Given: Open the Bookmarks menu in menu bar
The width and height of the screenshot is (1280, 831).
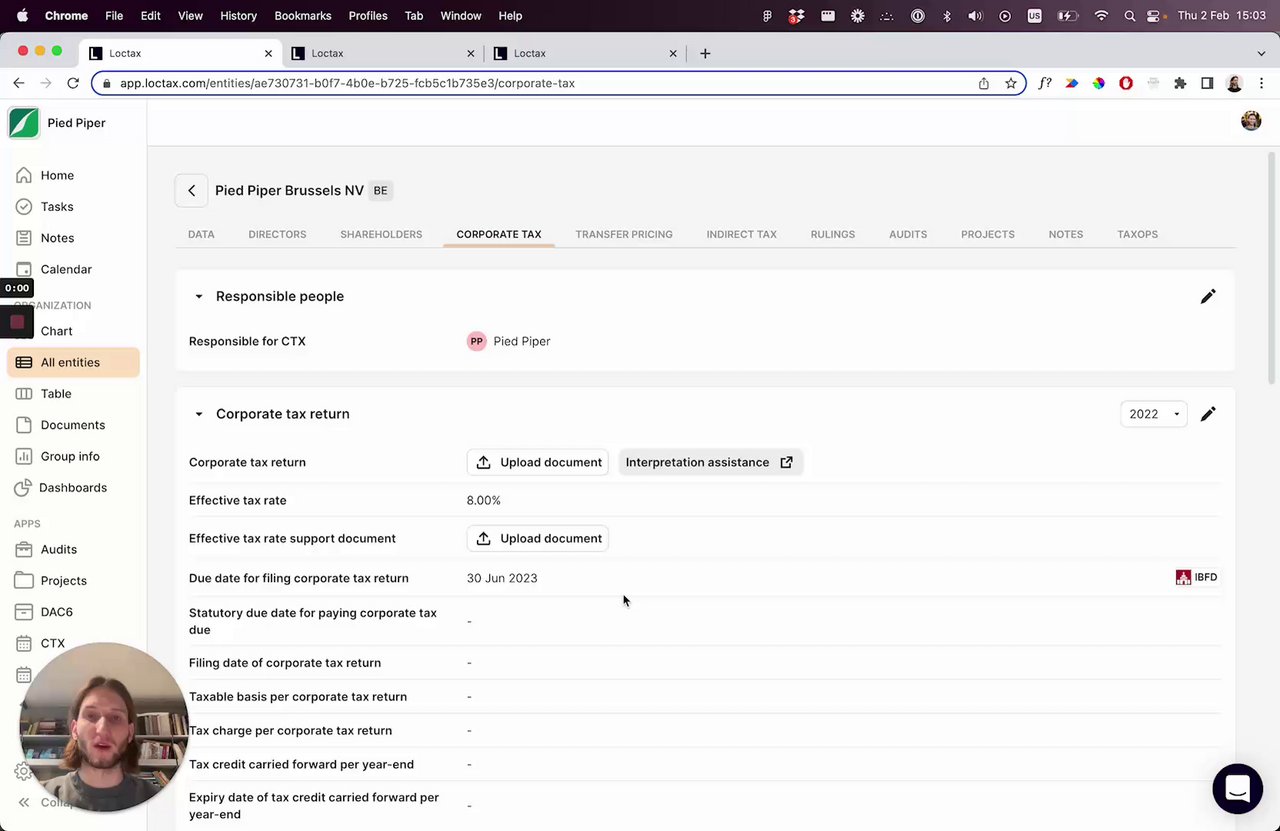Looking at the screenshot, I should [x=302, y=16].
